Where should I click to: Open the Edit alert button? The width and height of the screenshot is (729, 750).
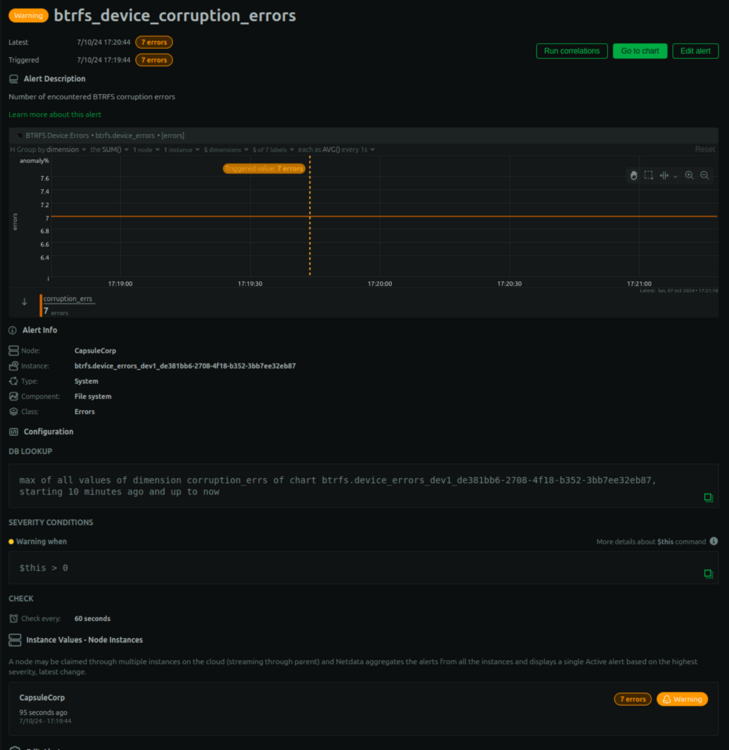tap(695, 51)
